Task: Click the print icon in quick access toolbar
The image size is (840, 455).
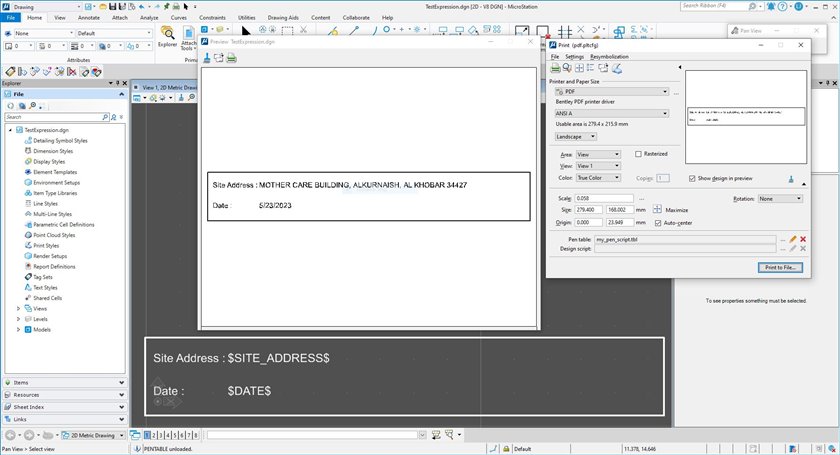Action: (176, 6)
